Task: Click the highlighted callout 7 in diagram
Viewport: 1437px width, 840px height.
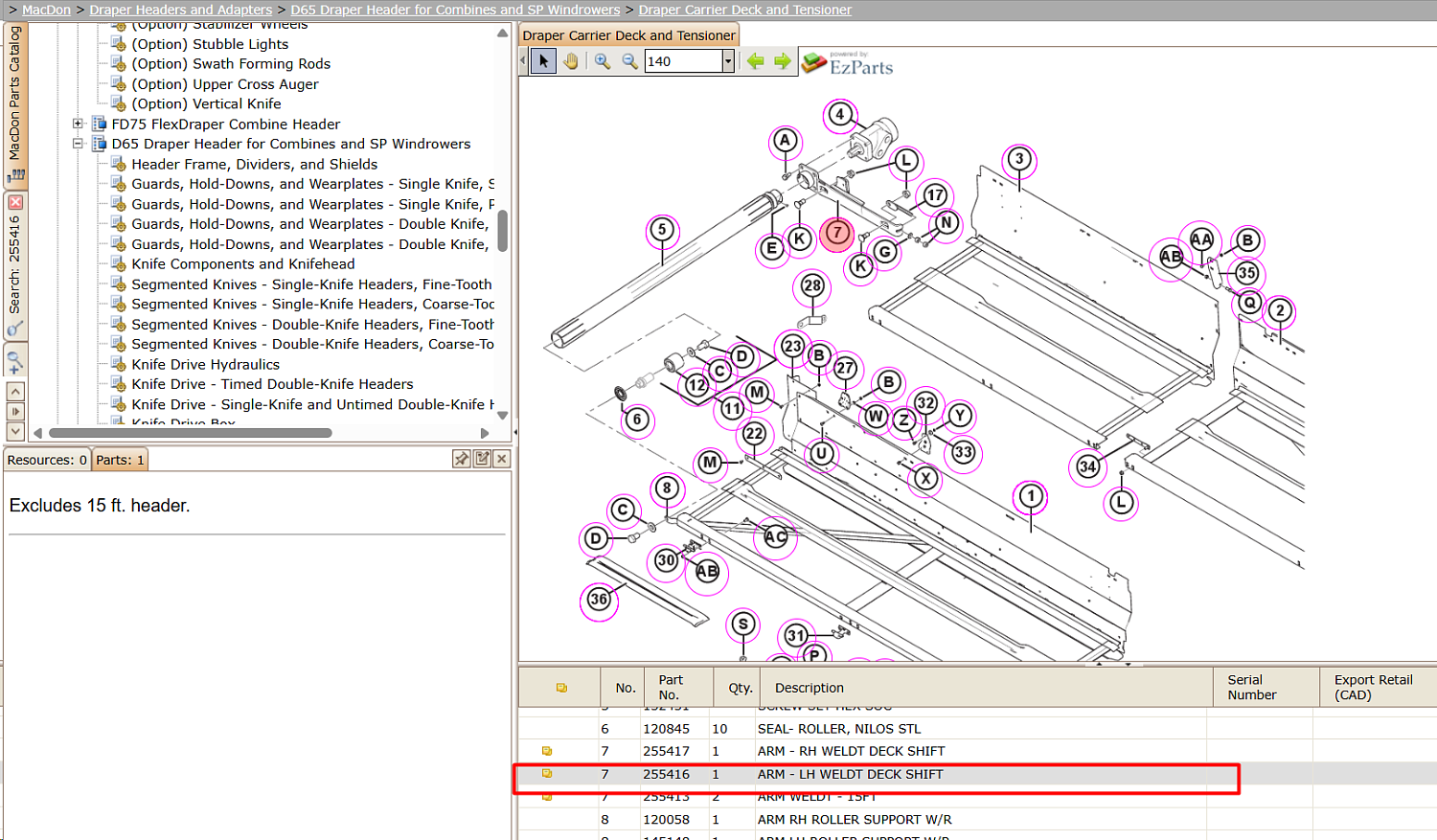Action: pyautogui.click(x=836, y=233)
